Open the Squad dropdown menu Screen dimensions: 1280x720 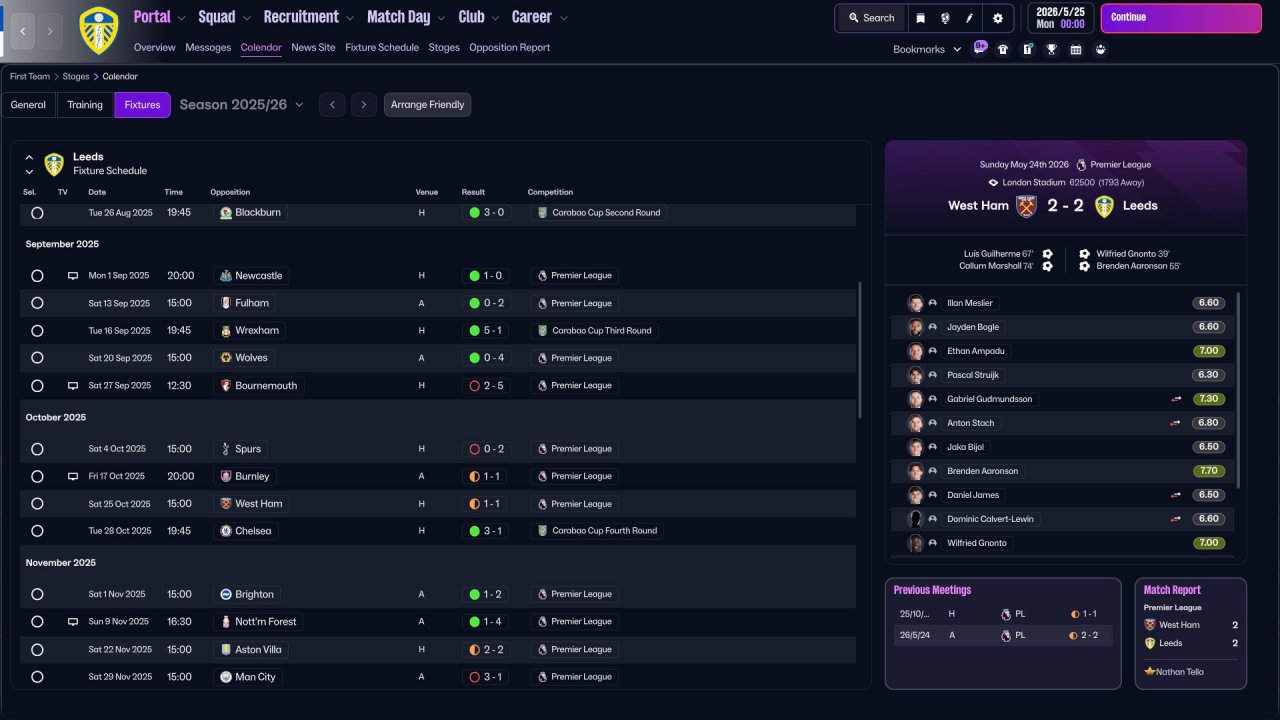(x=225, y=17)
